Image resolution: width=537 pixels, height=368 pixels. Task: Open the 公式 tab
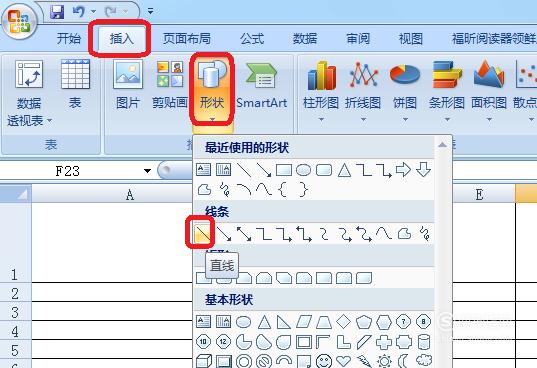point(252,38)
